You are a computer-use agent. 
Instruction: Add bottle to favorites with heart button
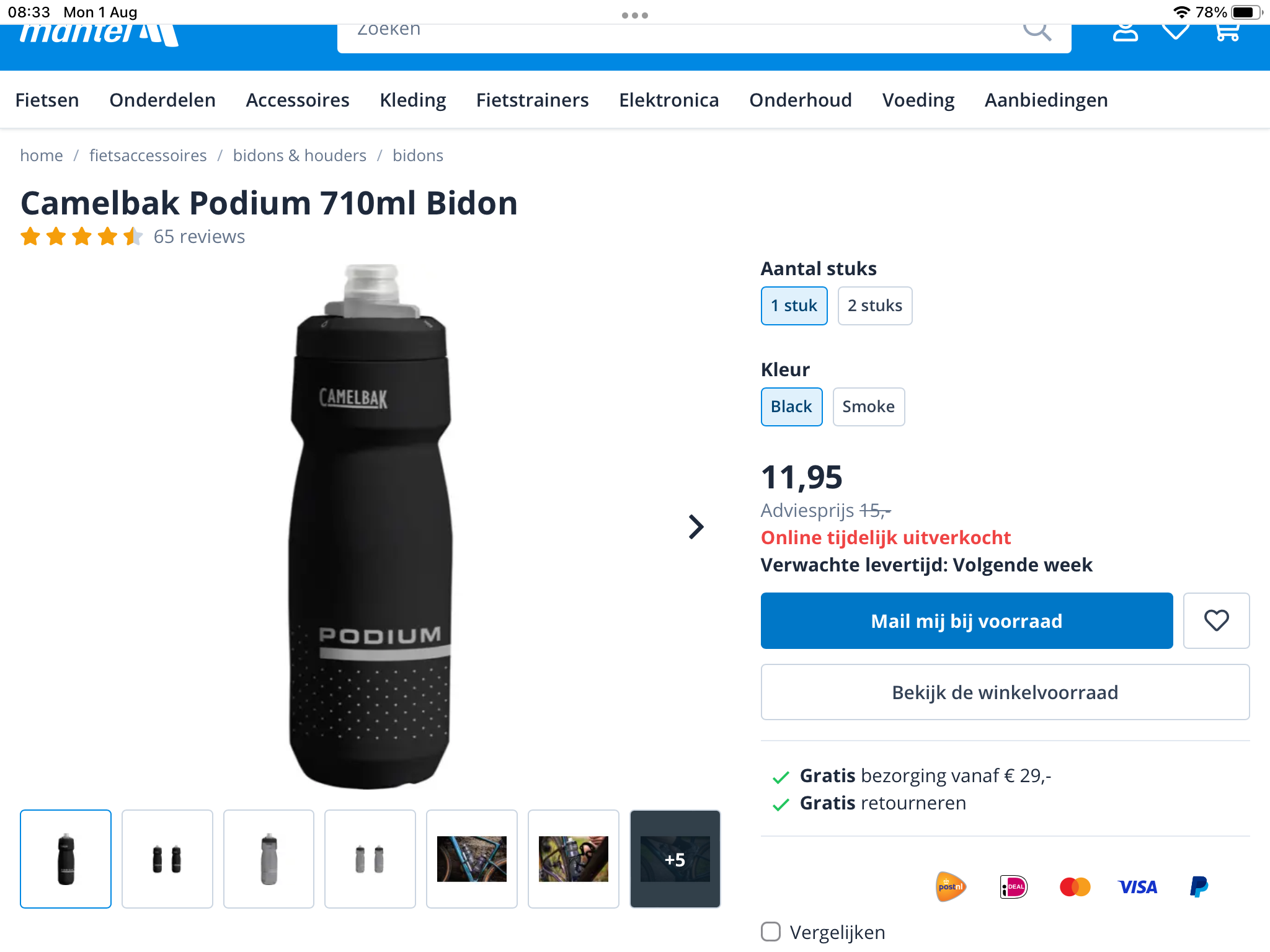(x=1216, y=620)
